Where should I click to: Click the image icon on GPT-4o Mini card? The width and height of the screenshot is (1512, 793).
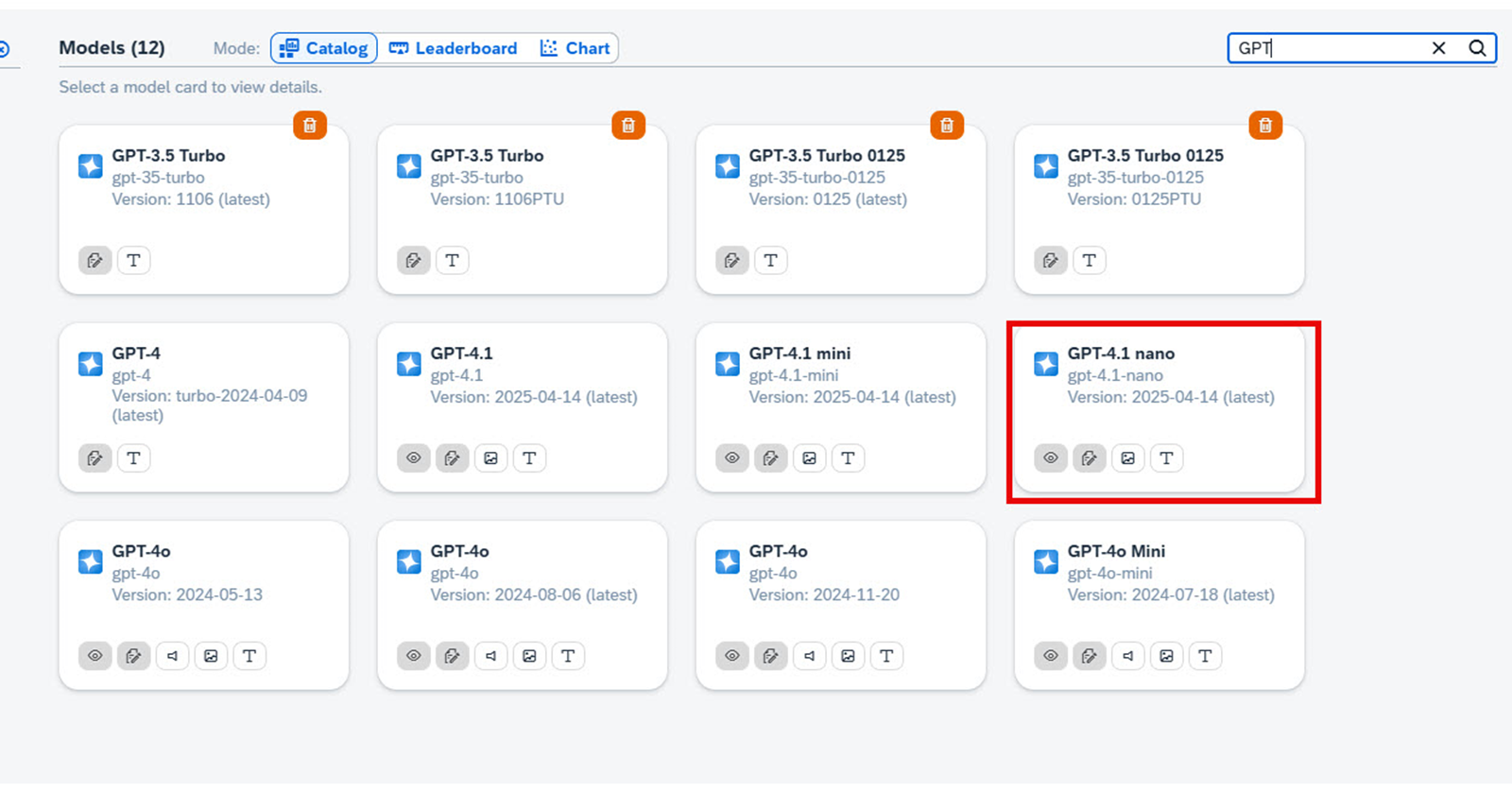(x=1166, y=656)
